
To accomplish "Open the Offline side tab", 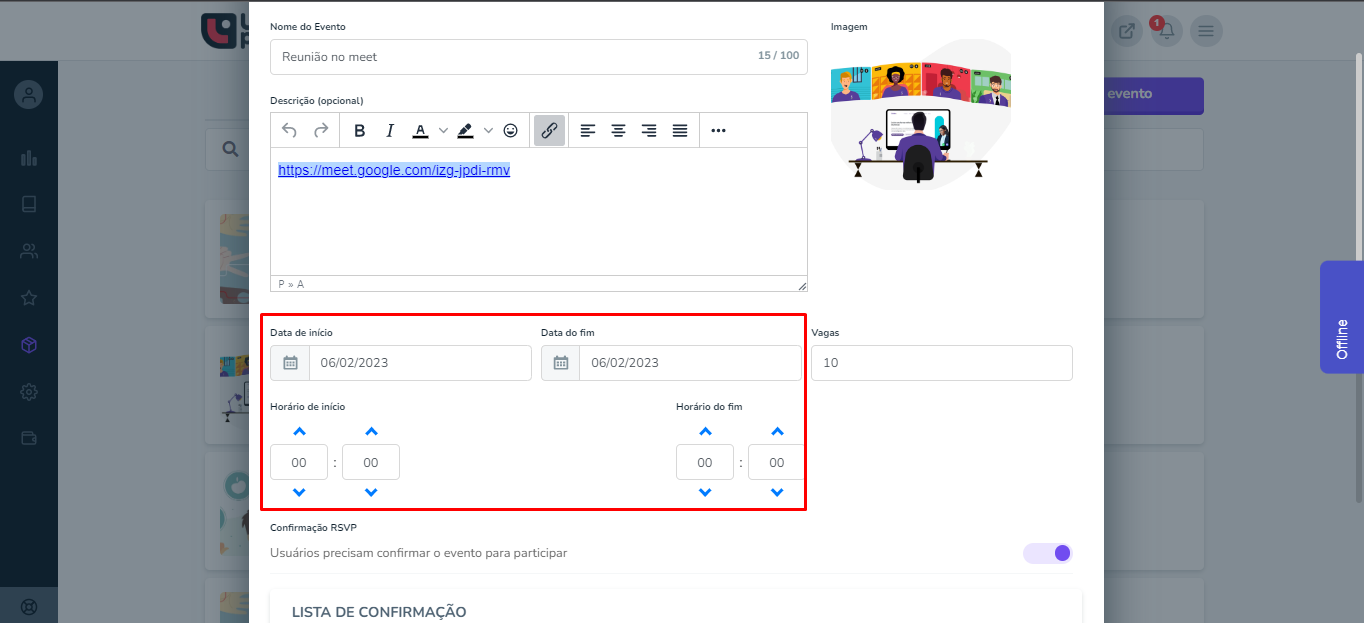I will pos(1342,317).
